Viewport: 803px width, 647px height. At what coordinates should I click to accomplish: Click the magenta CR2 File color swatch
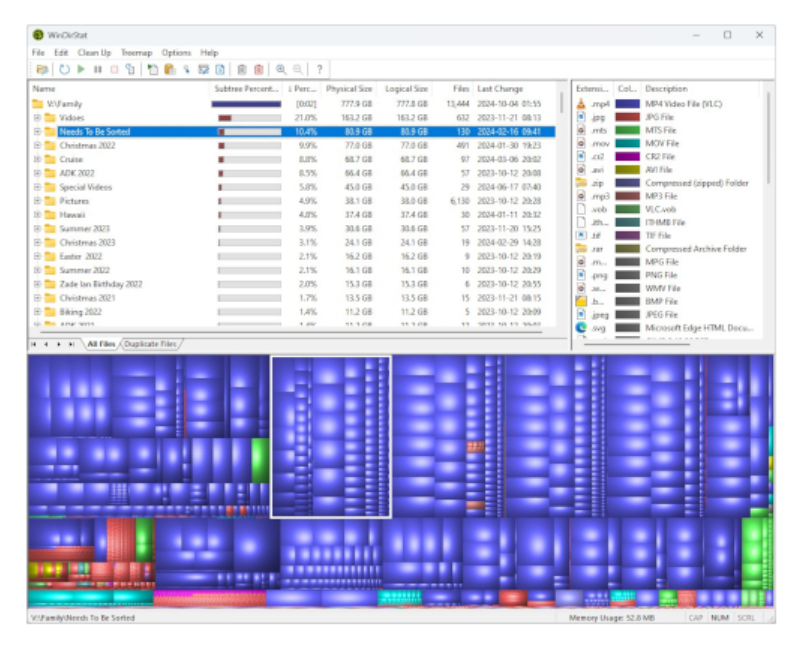click(627, 156)
